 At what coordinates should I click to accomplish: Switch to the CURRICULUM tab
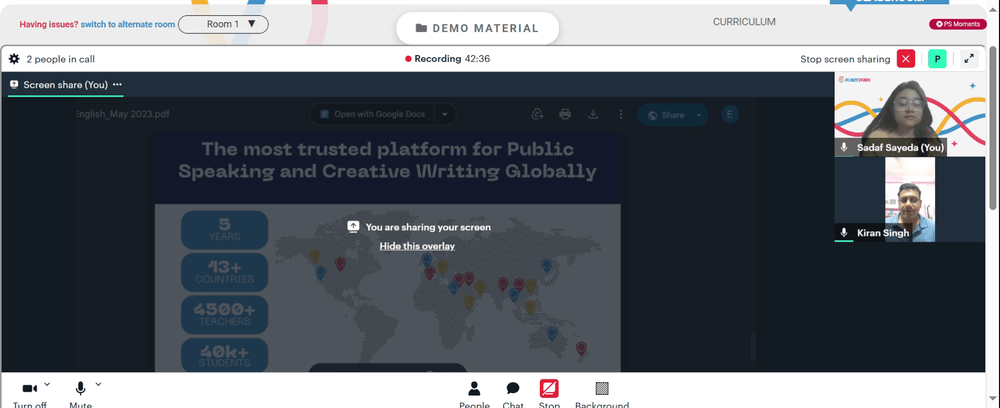click(x=744, y=22)
